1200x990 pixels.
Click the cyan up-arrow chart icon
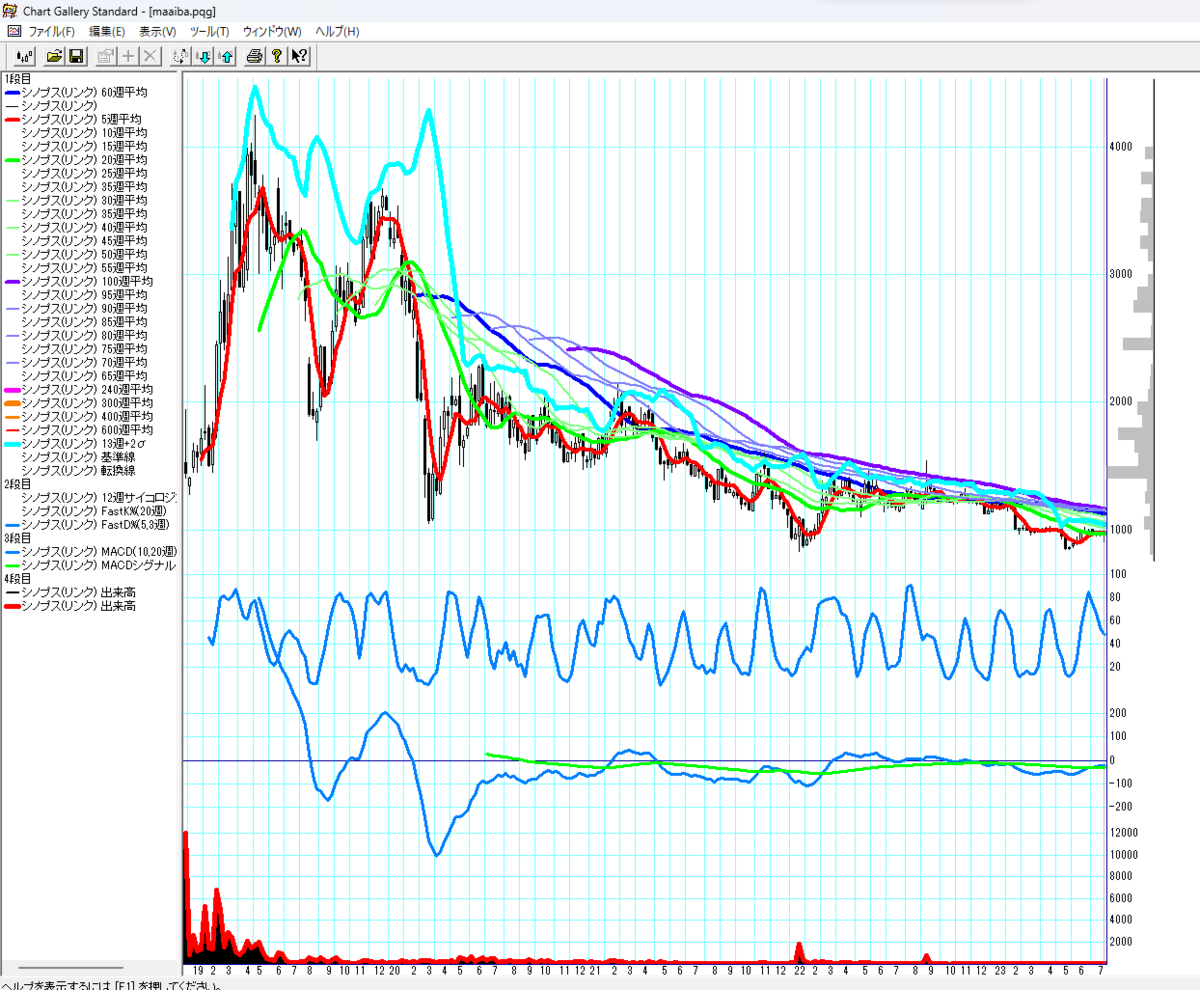point(225,56)
